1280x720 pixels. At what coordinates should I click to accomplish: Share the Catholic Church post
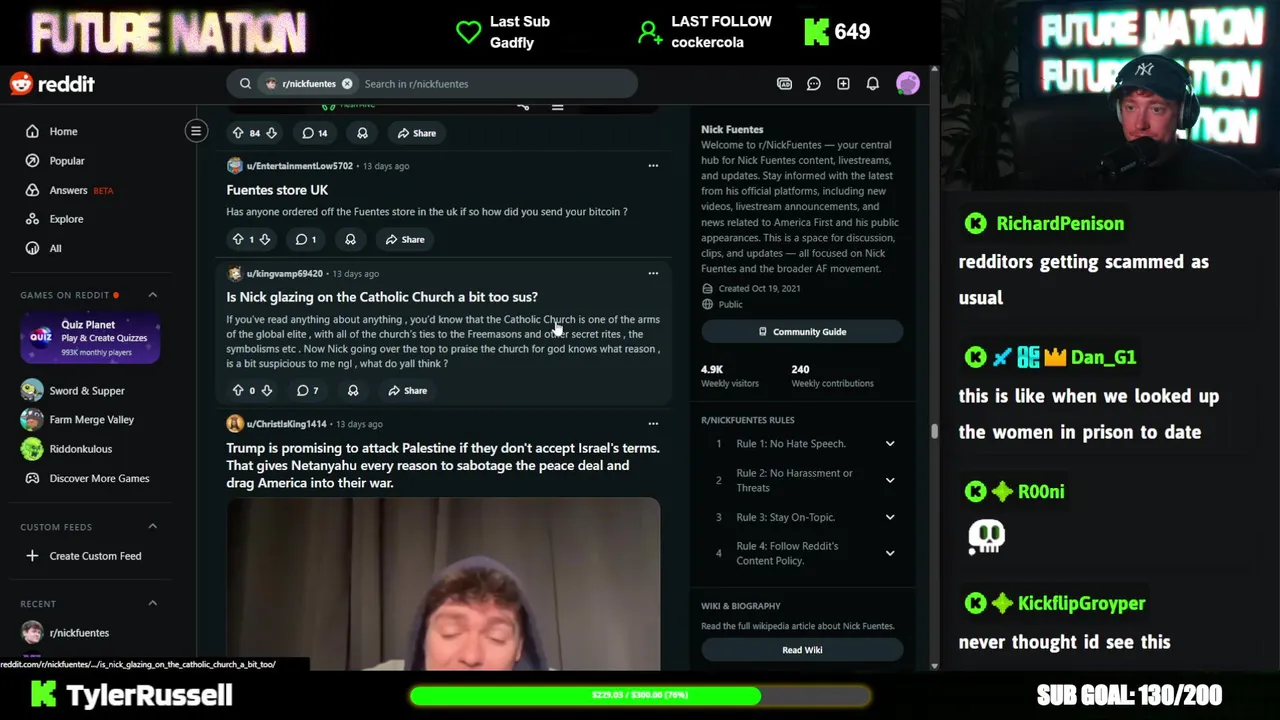408,391
